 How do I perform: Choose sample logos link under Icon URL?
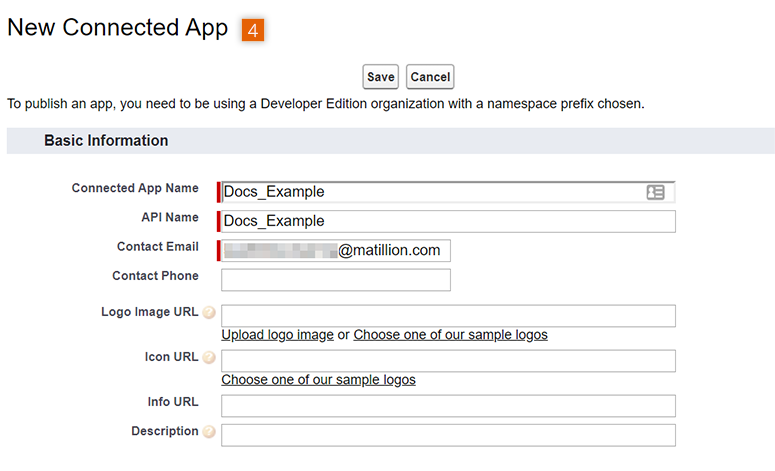pos(318,380)
